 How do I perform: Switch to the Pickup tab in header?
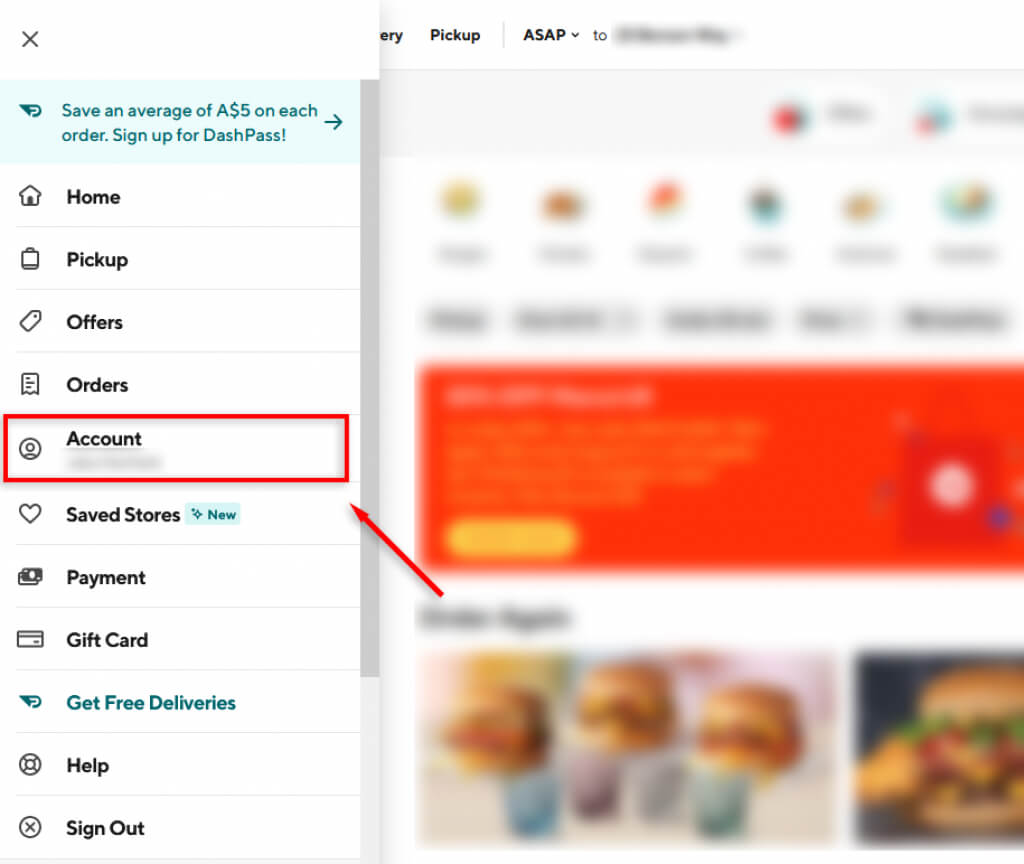coord(455,35)
